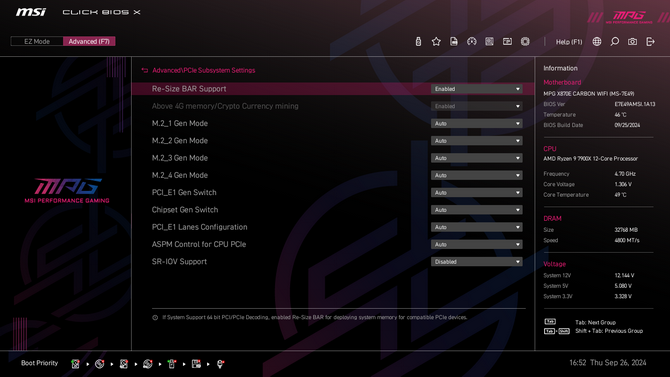Select the first boot priority device icon
This screenshot has height=377, width=670.
(76, 364)
